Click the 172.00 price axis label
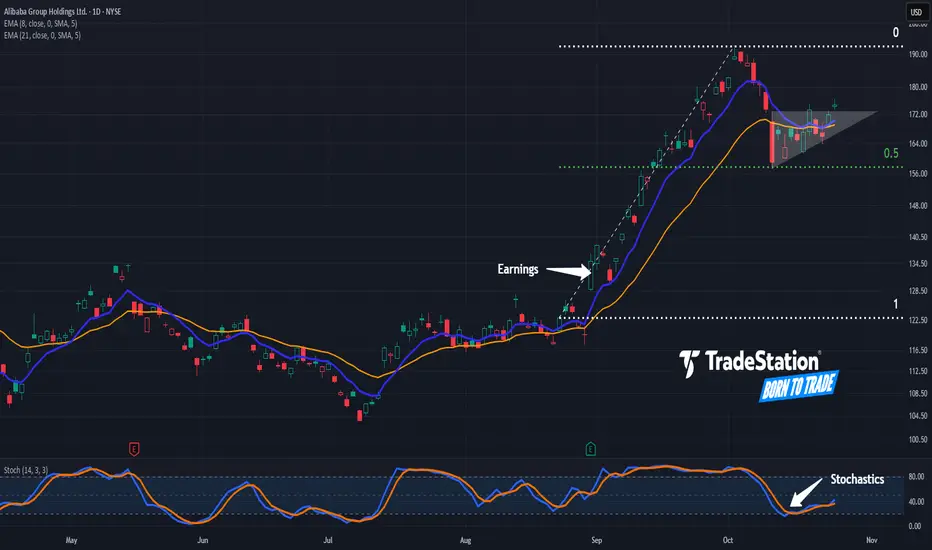This screenshot has width=932, height=550. point(918,114)
